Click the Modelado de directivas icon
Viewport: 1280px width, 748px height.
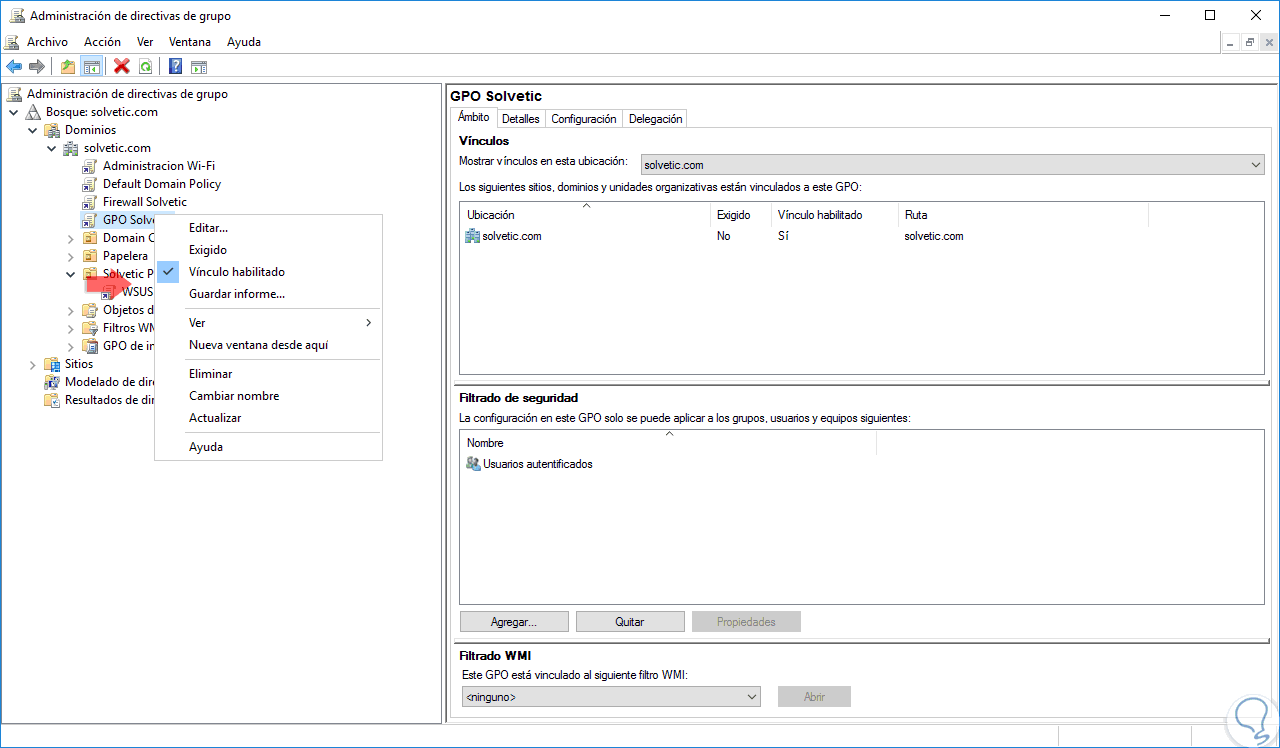click(52, 382)
